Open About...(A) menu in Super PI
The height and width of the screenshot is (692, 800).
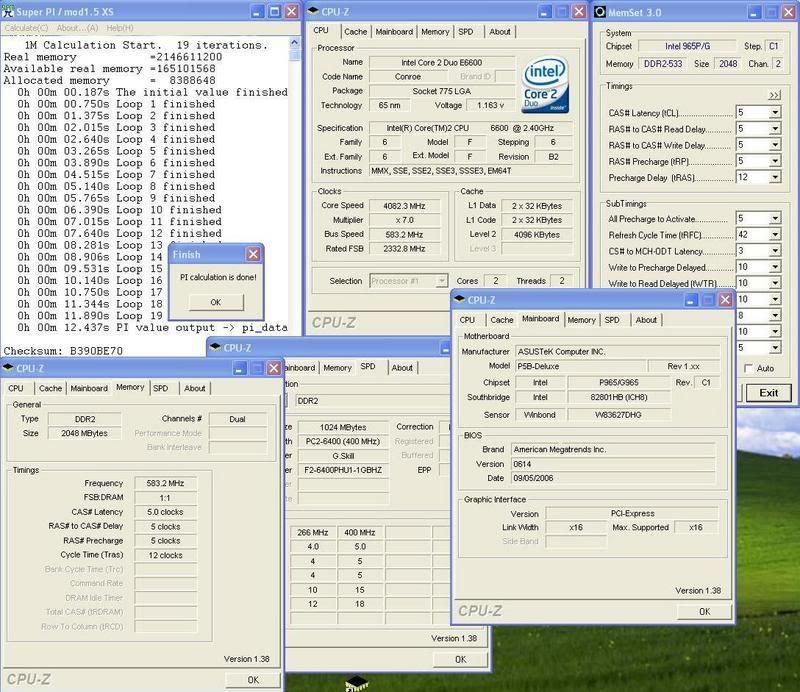pyautogui.click(x=77, y=28)
